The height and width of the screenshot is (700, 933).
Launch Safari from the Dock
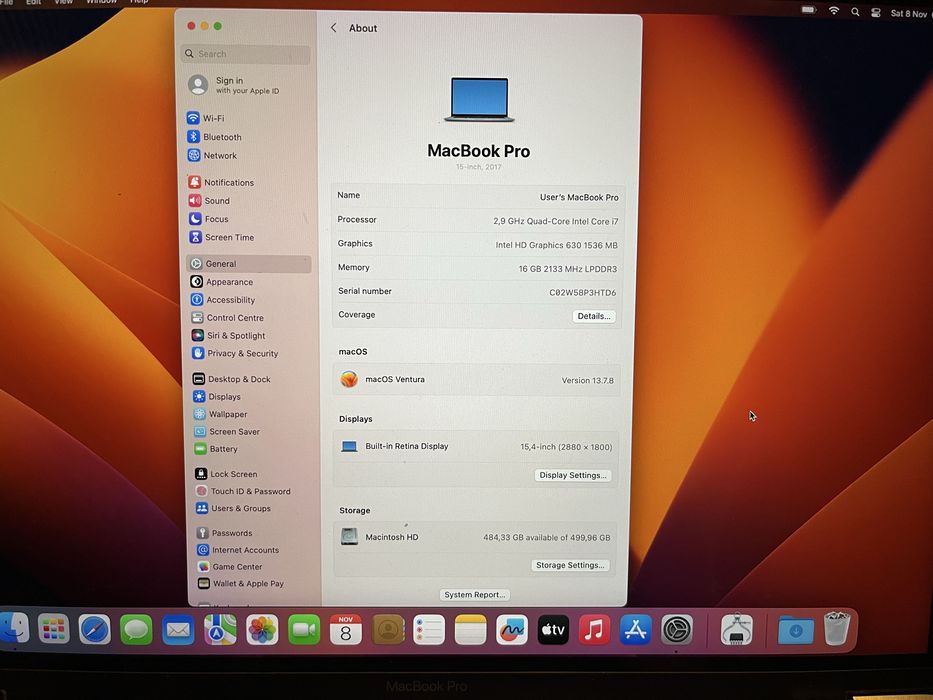95,629
